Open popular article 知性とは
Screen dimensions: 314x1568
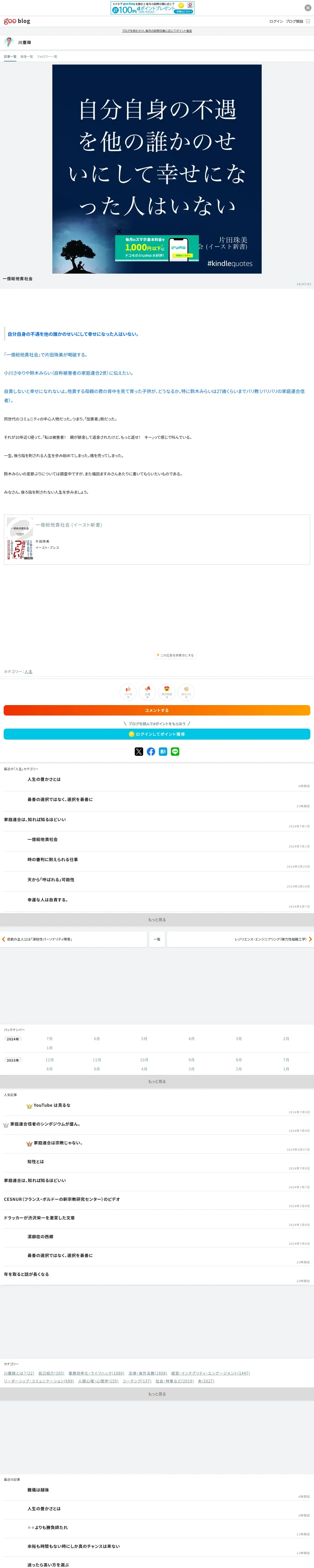35,1161
